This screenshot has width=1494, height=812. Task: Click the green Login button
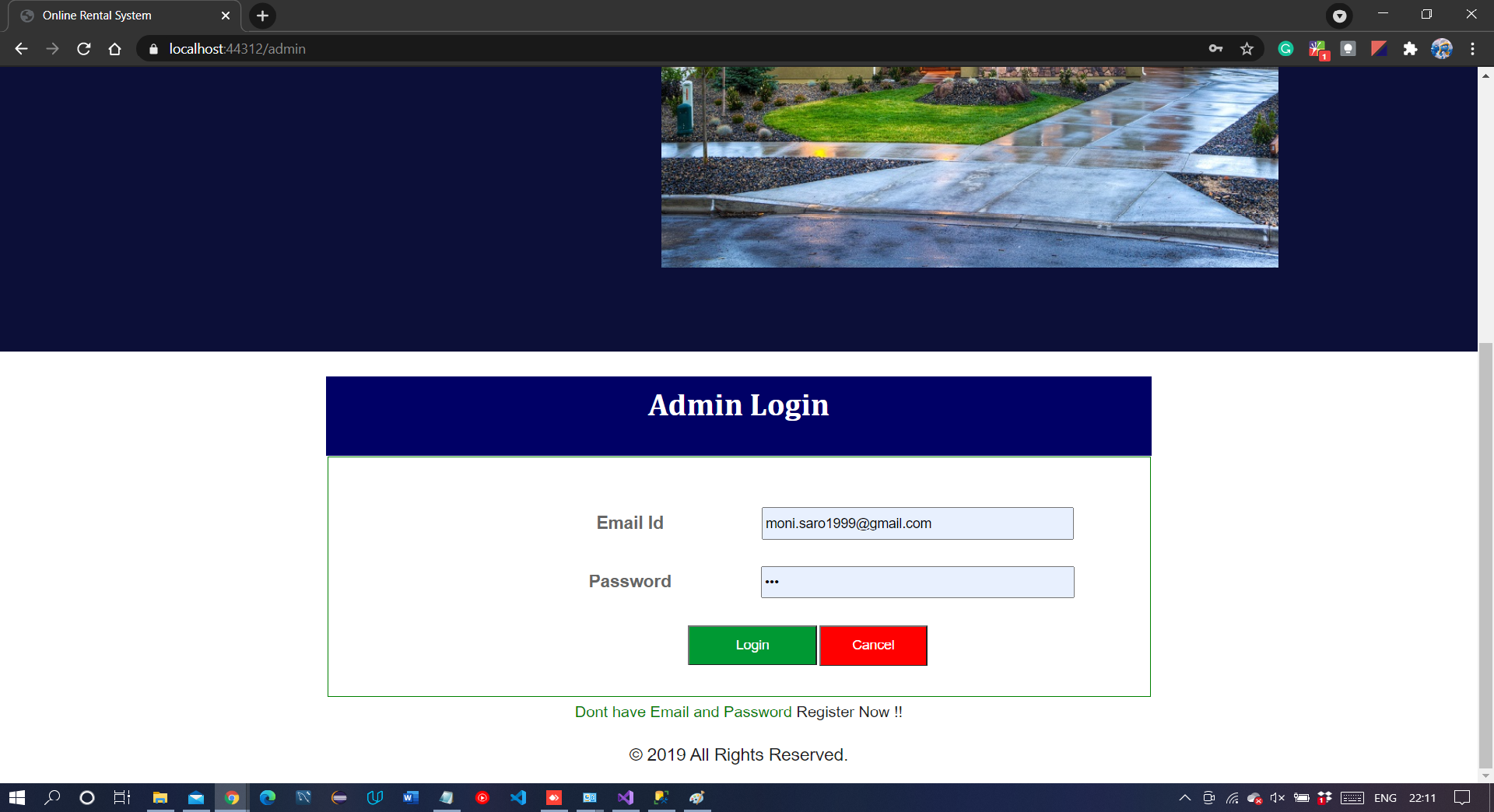751,645
